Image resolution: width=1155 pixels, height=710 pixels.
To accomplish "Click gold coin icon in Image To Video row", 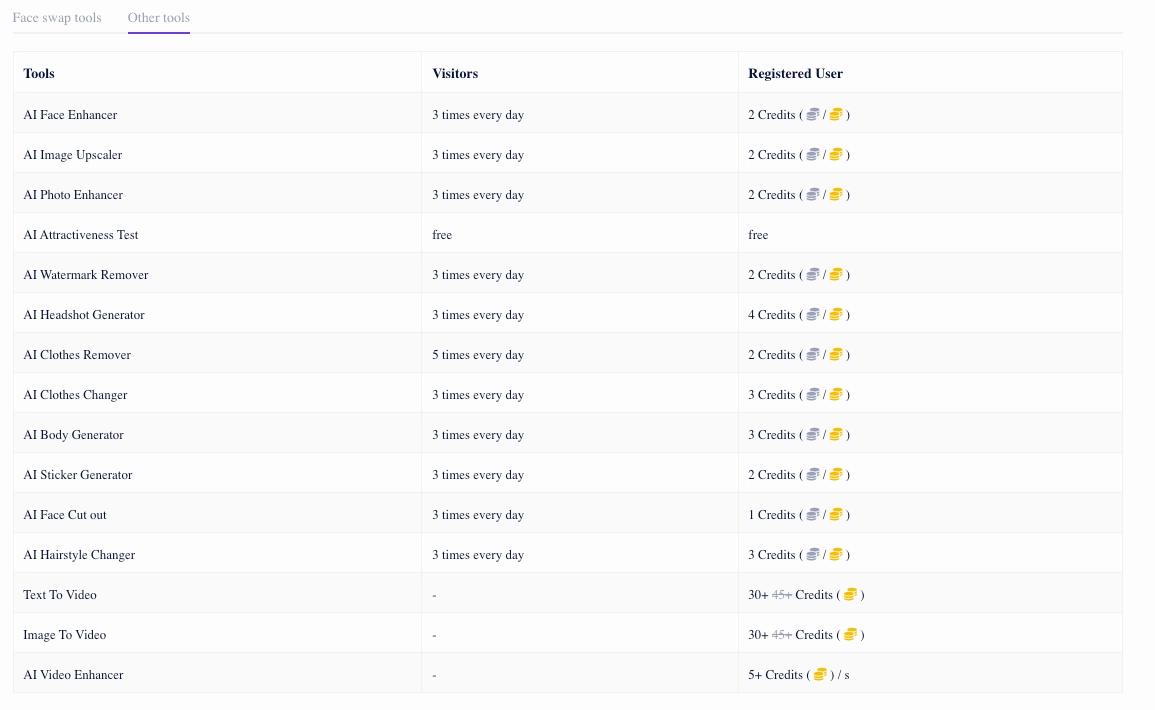I will 850,635.
